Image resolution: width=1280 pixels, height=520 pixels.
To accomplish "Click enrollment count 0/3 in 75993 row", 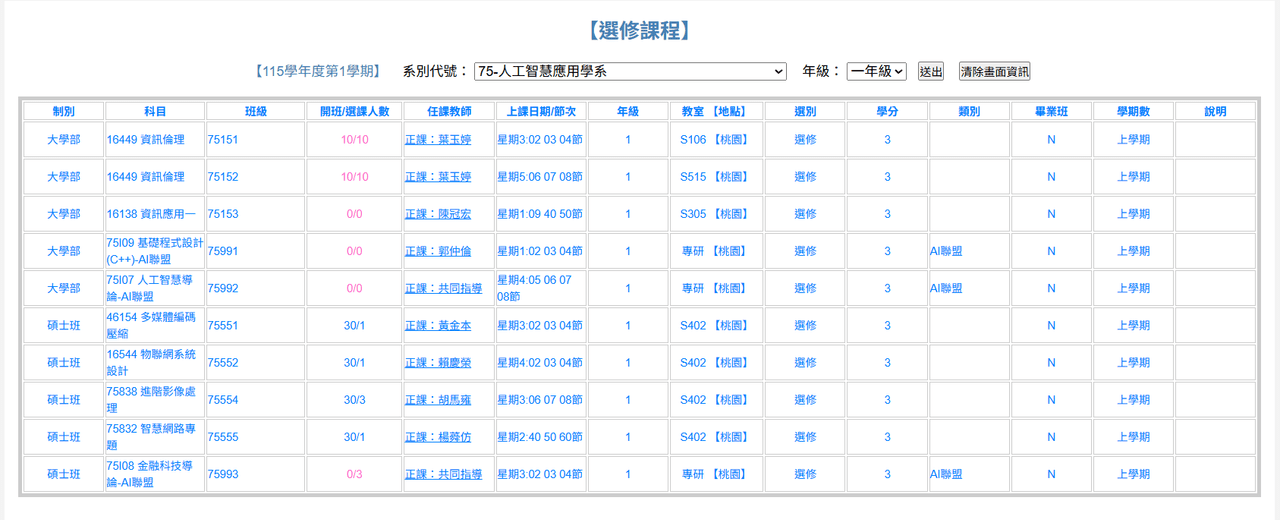I will [355, 474].
